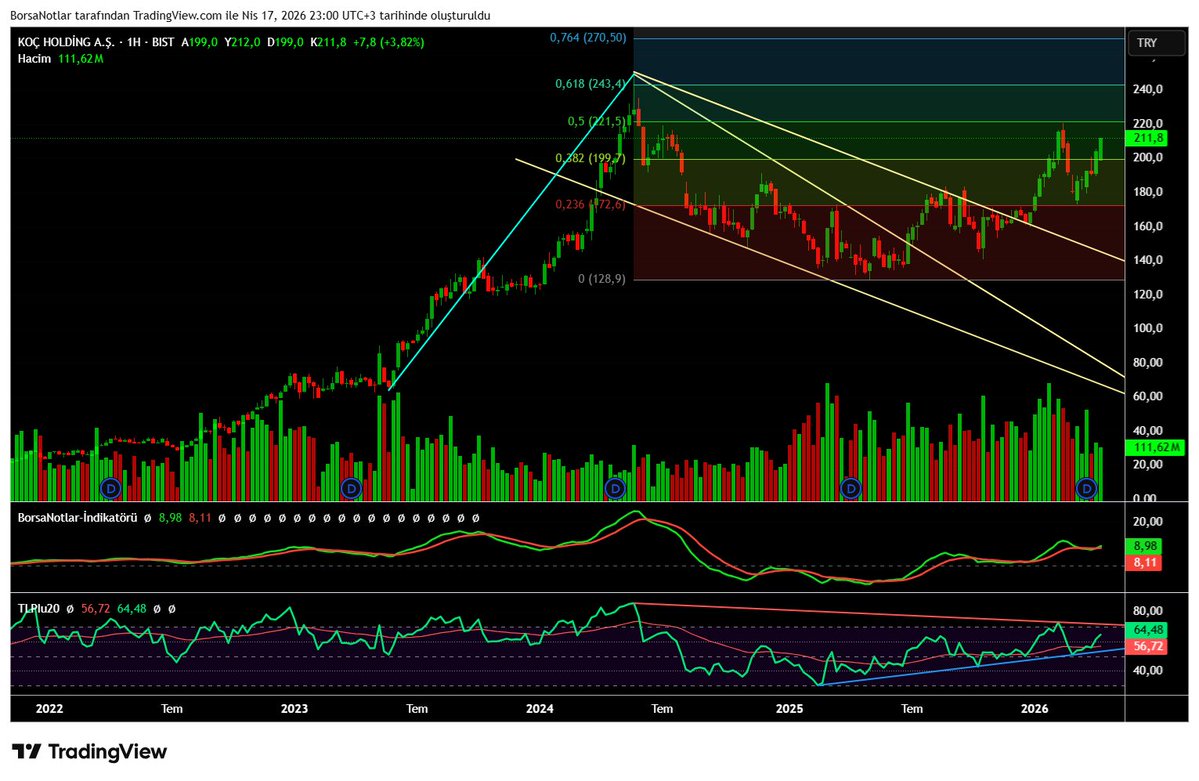Click the BorsaNotlar tarafından TradingView.com header caption

point(250,15)
